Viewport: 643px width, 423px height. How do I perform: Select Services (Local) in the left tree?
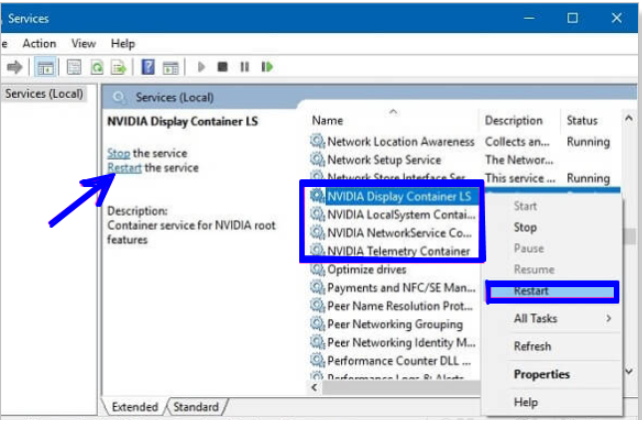44,94
